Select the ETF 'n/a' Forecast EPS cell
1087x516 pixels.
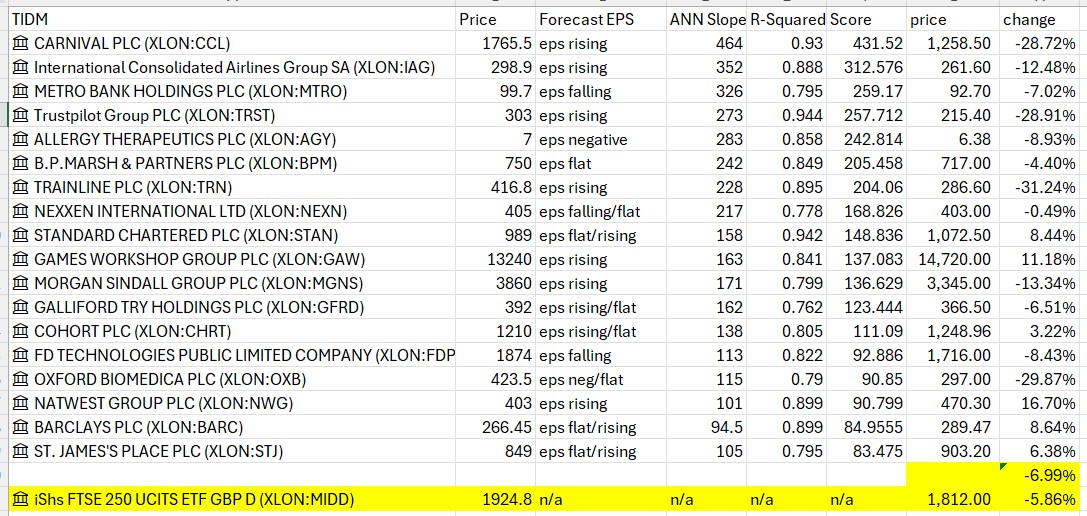(x=600, y=499)
